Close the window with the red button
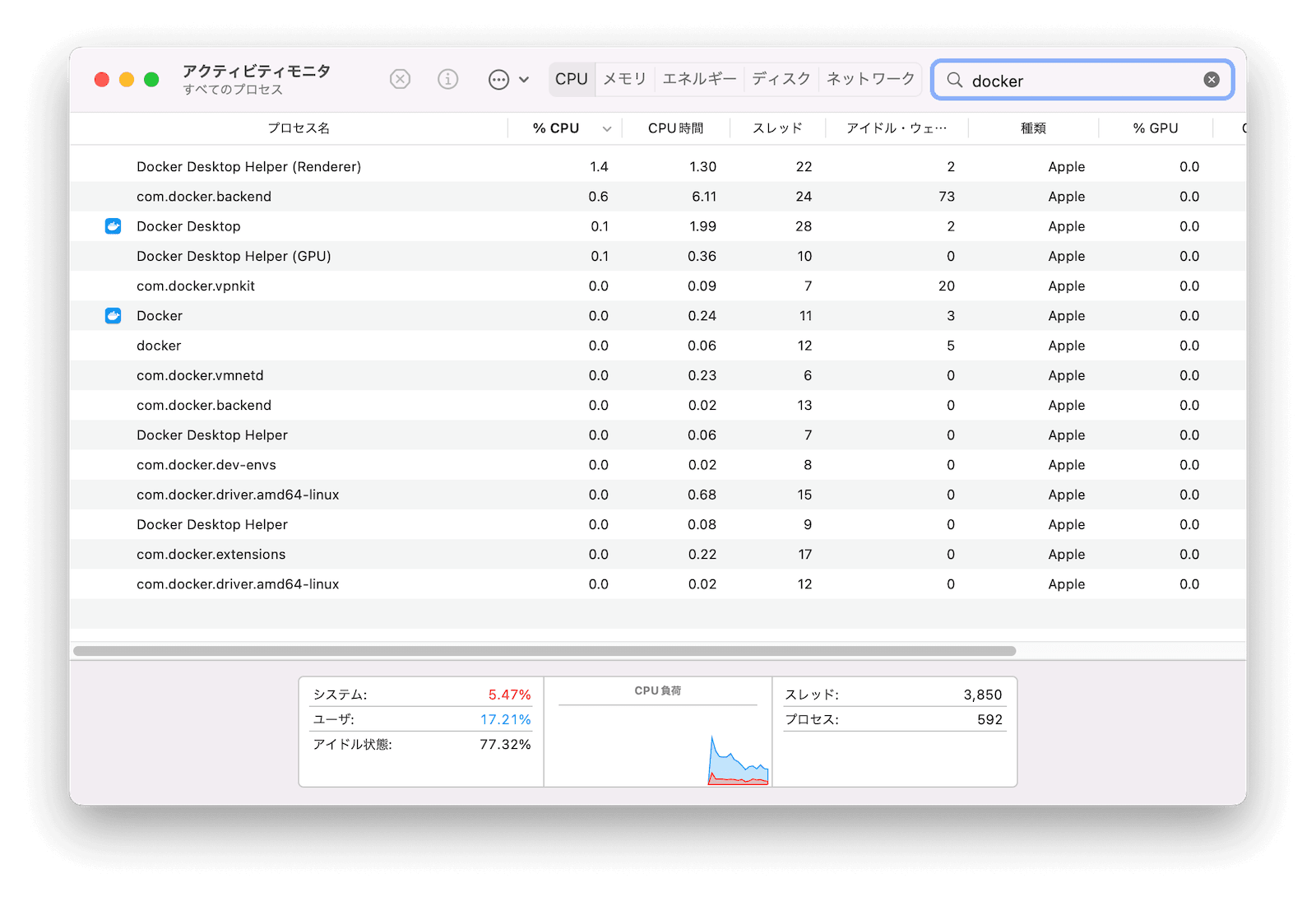 tap(102, 80)
